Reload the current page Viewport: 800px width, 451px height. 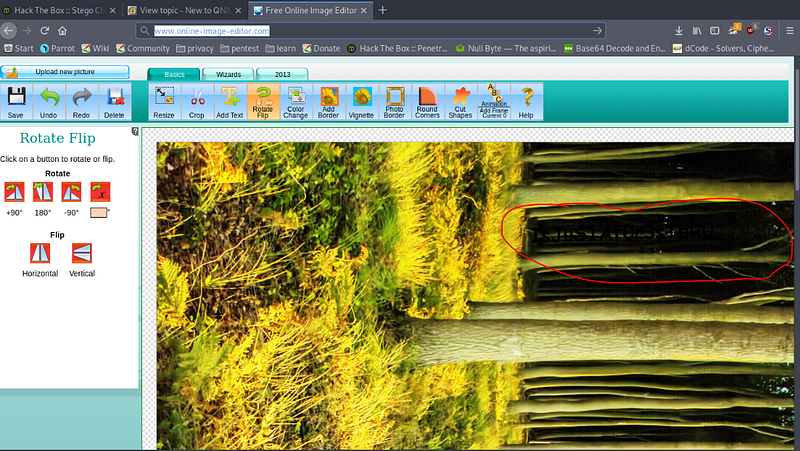point(44,31)
